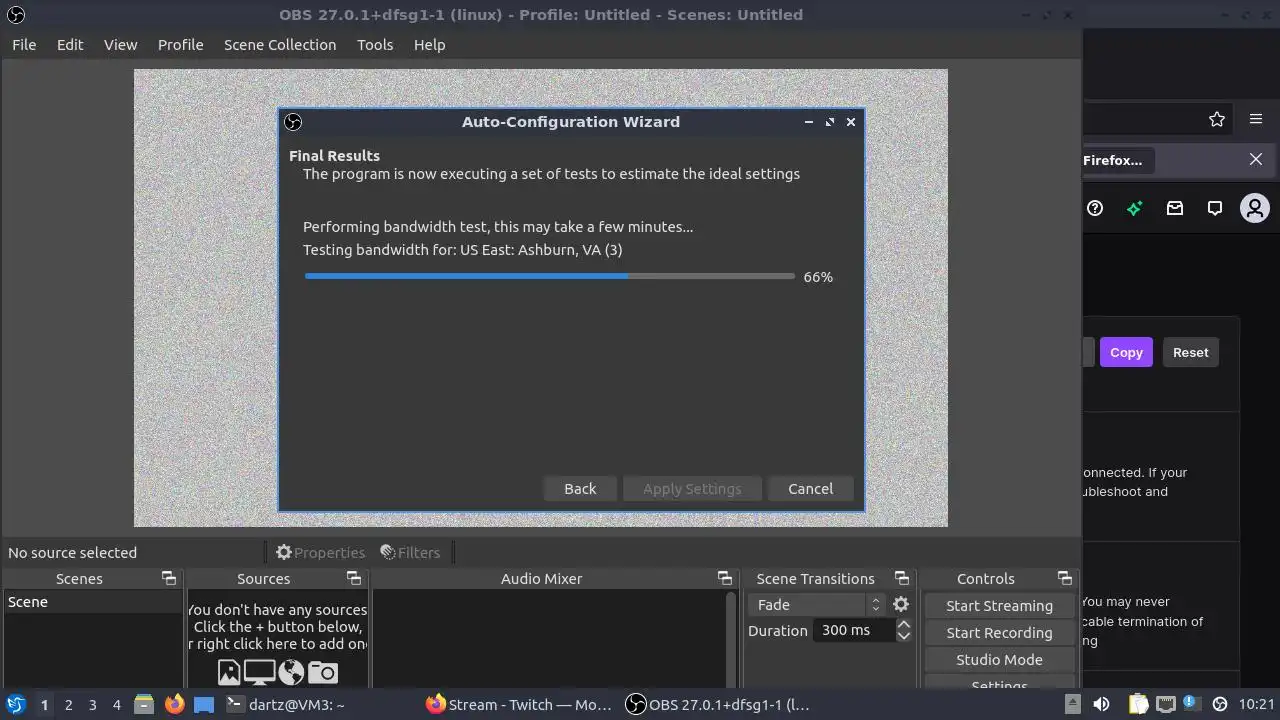Image resolution: width=1280 pixels, height=720 pixels.
Task: Open the Profile menu
Action: (180, 45)
